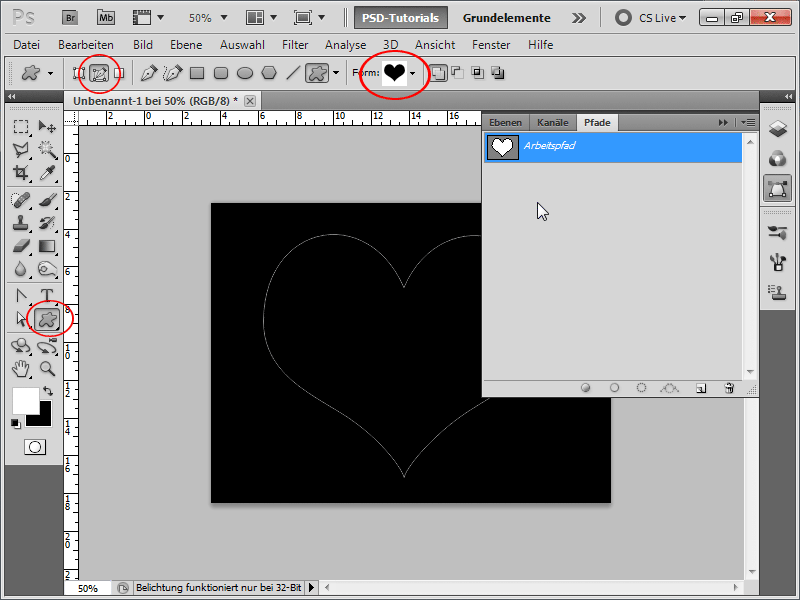Select the Pen tool in toolbox

[21, 296]
